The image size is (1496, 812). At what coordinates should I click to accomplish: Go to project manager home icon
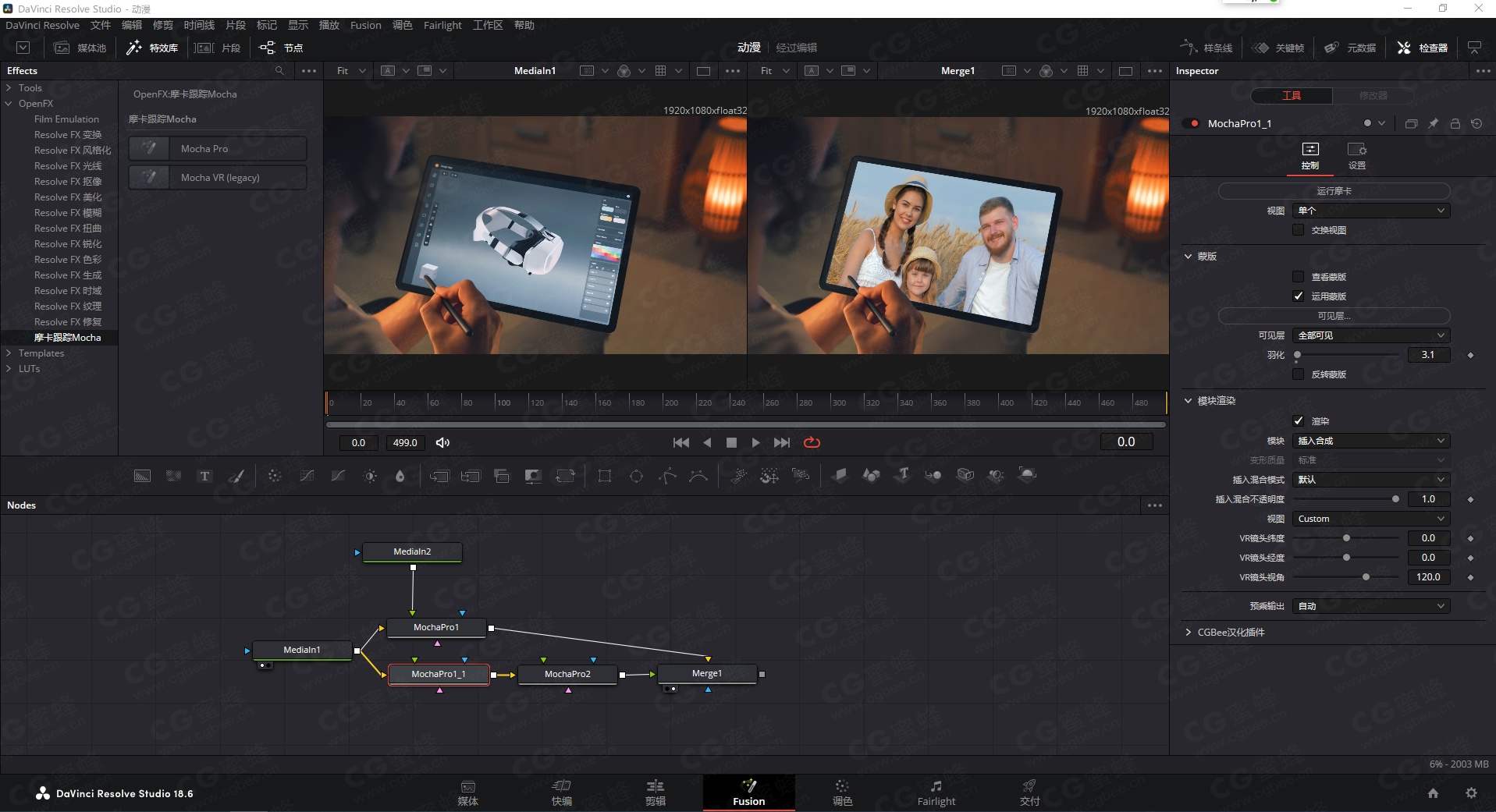click(x=1433, y=792)
